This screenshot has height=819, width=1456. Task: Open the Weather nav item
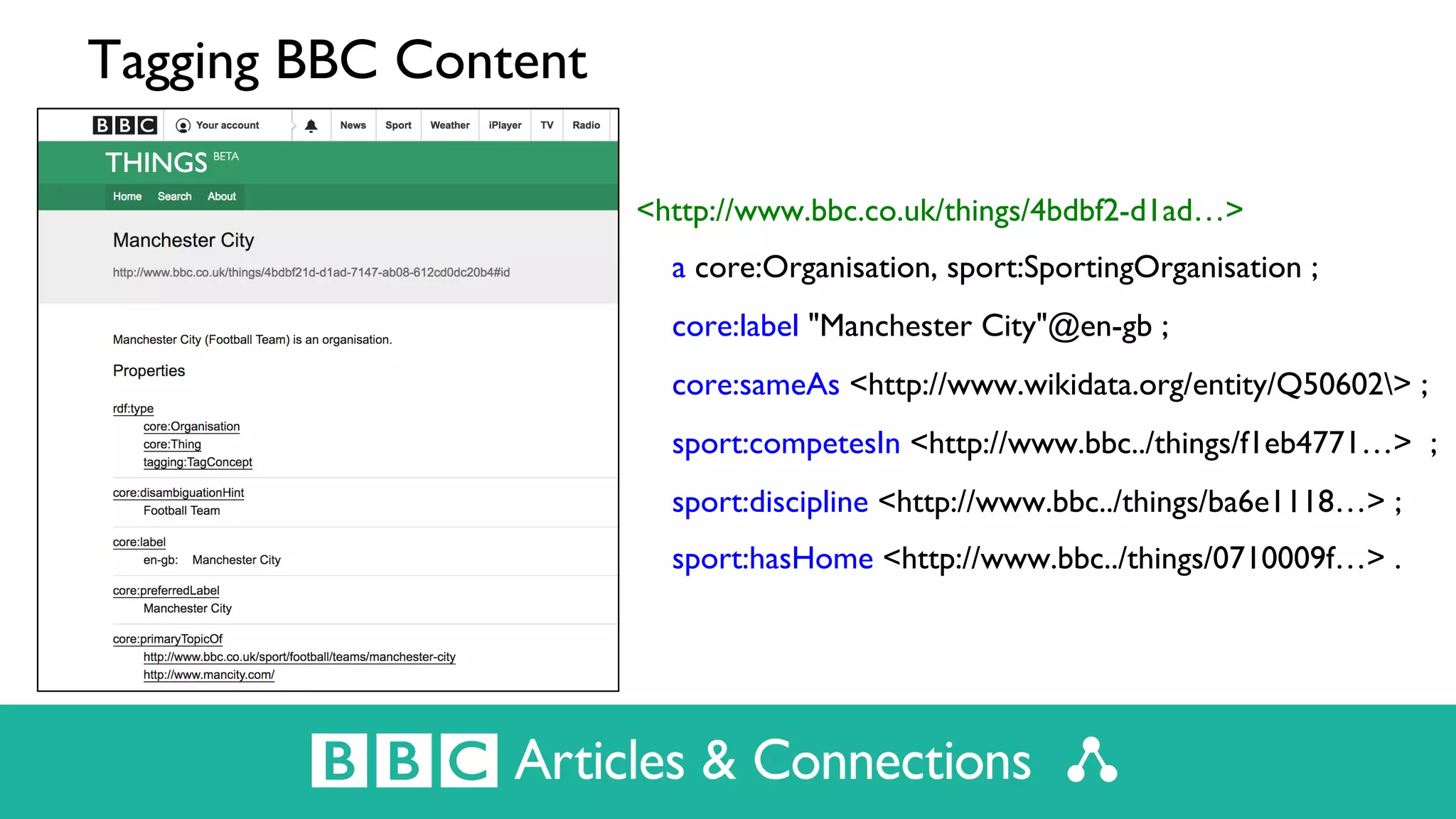pos(450,125)
